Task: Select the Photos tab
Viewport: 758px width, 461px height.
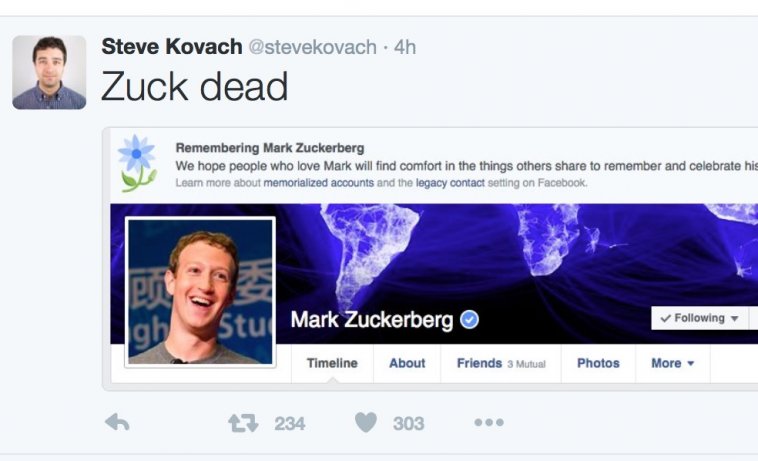Action: click(x=598, y=363)
